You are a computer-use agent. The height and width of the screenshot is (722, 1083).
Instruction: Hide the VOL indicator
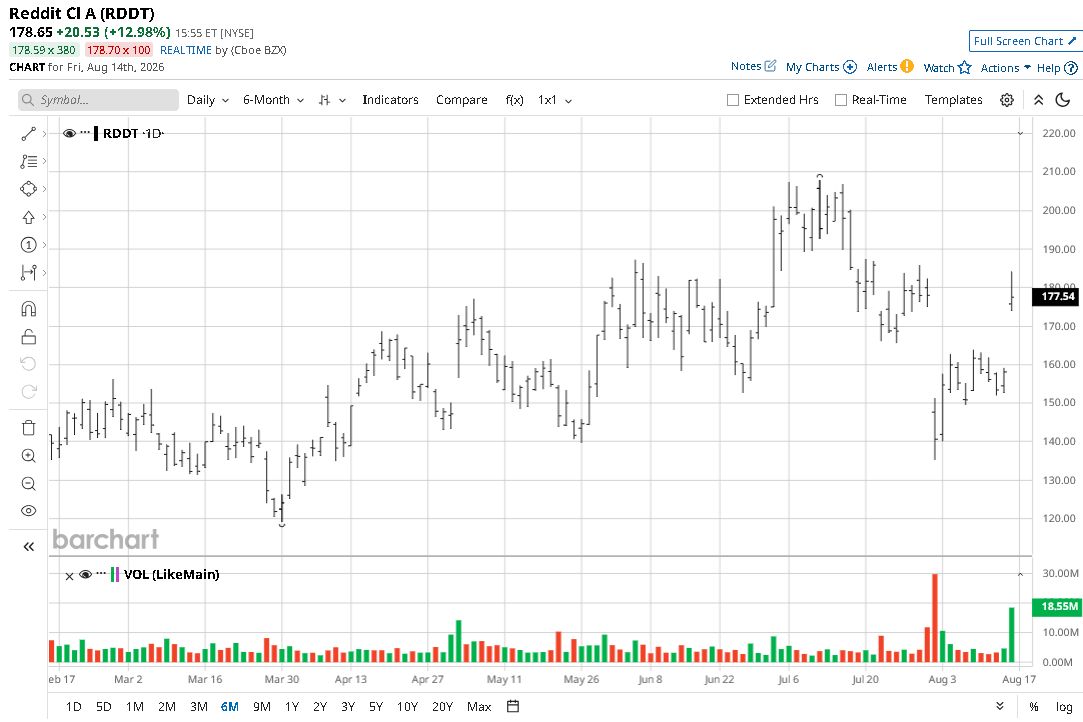pos(86,574)
